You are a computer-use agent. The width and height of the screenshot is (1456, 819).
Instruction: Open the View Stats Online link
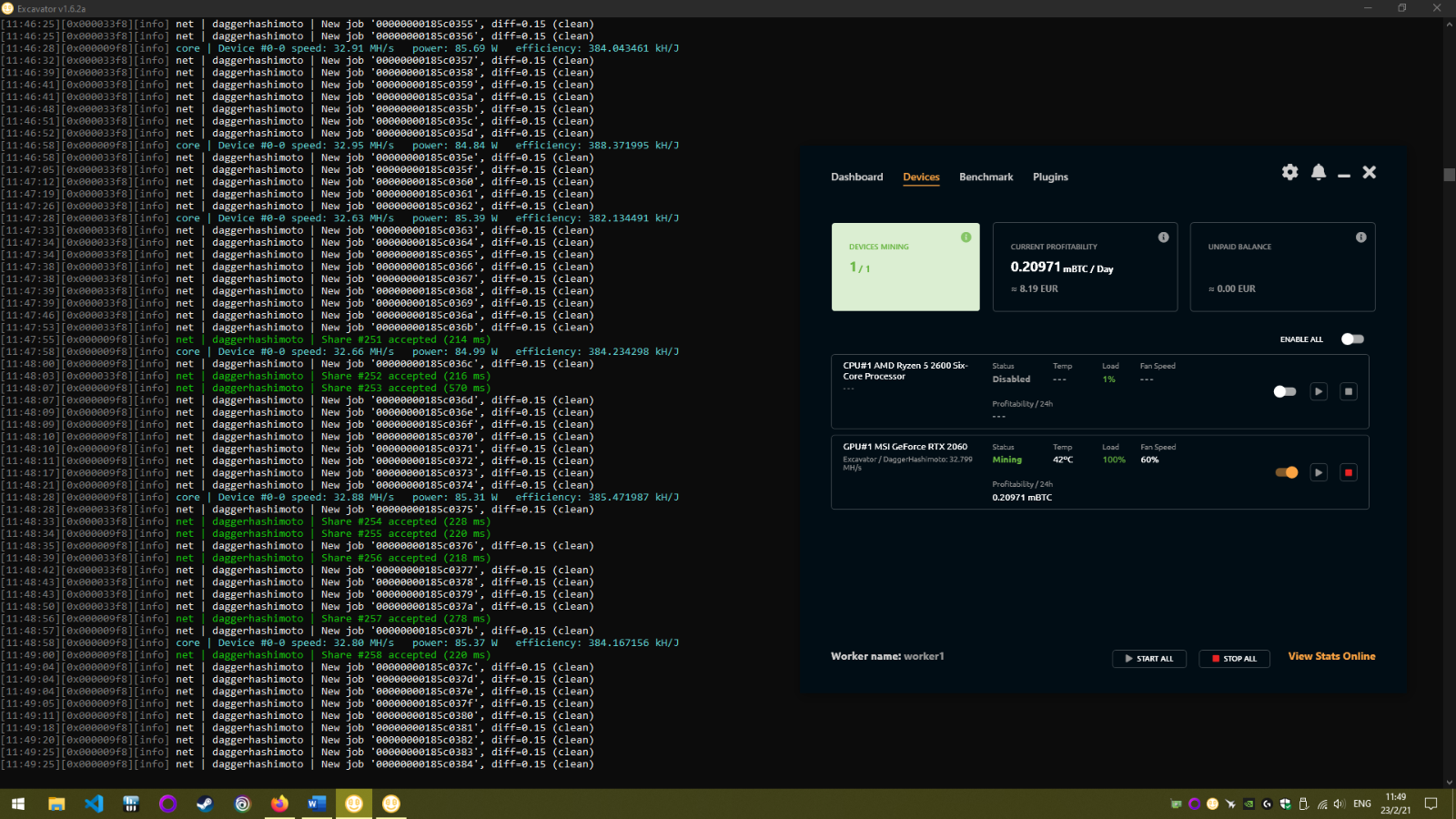click(x=1331, y=656)
